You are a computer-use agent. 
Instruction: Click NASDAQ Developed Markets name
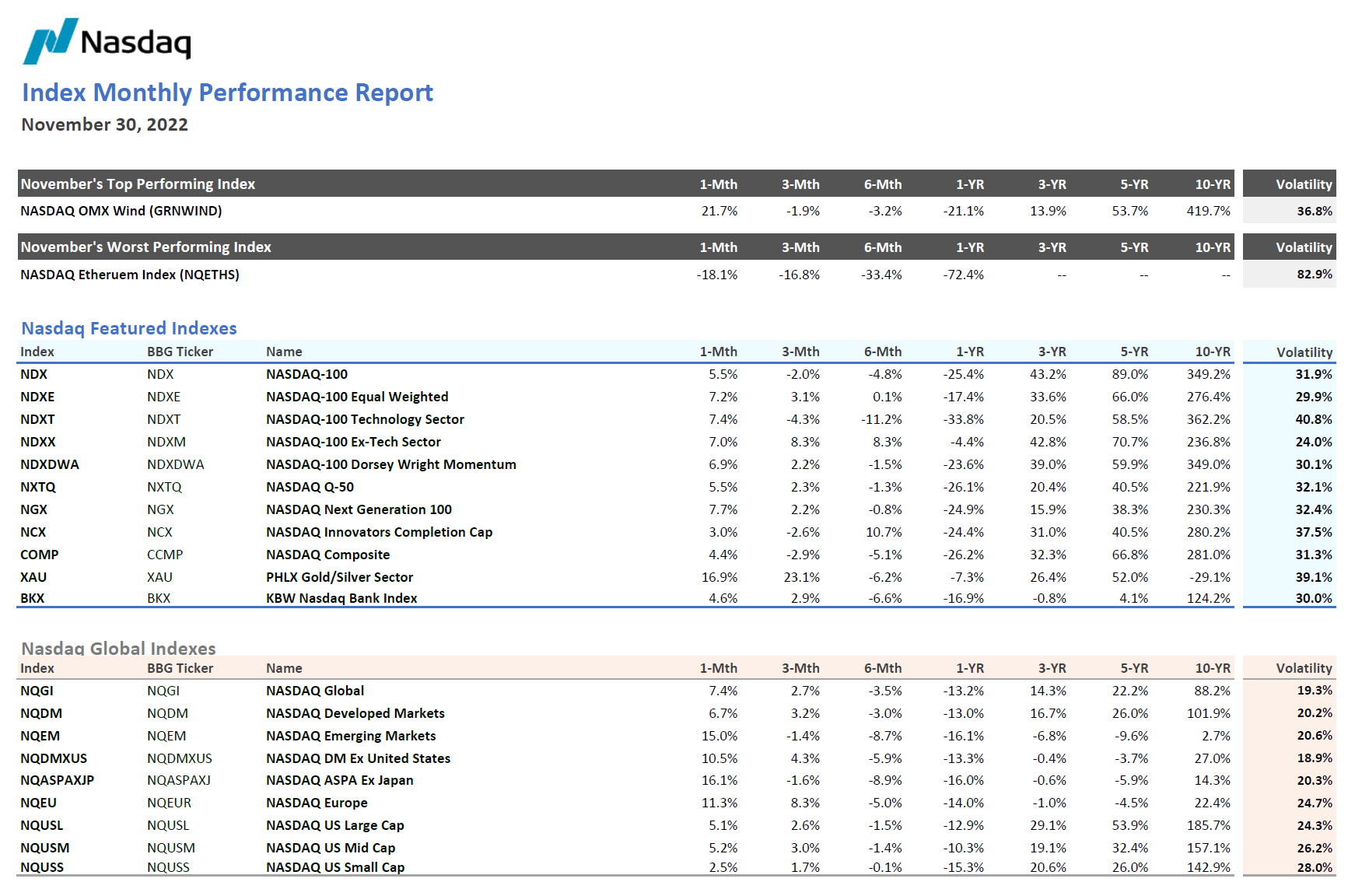[x=355, y=713]
